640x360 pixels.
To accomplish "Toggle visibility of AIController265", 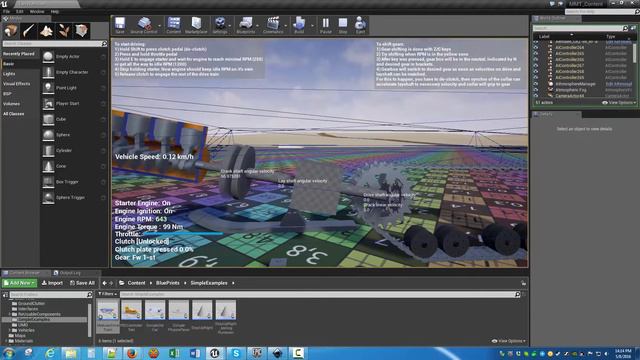I will tap(536, 53).
